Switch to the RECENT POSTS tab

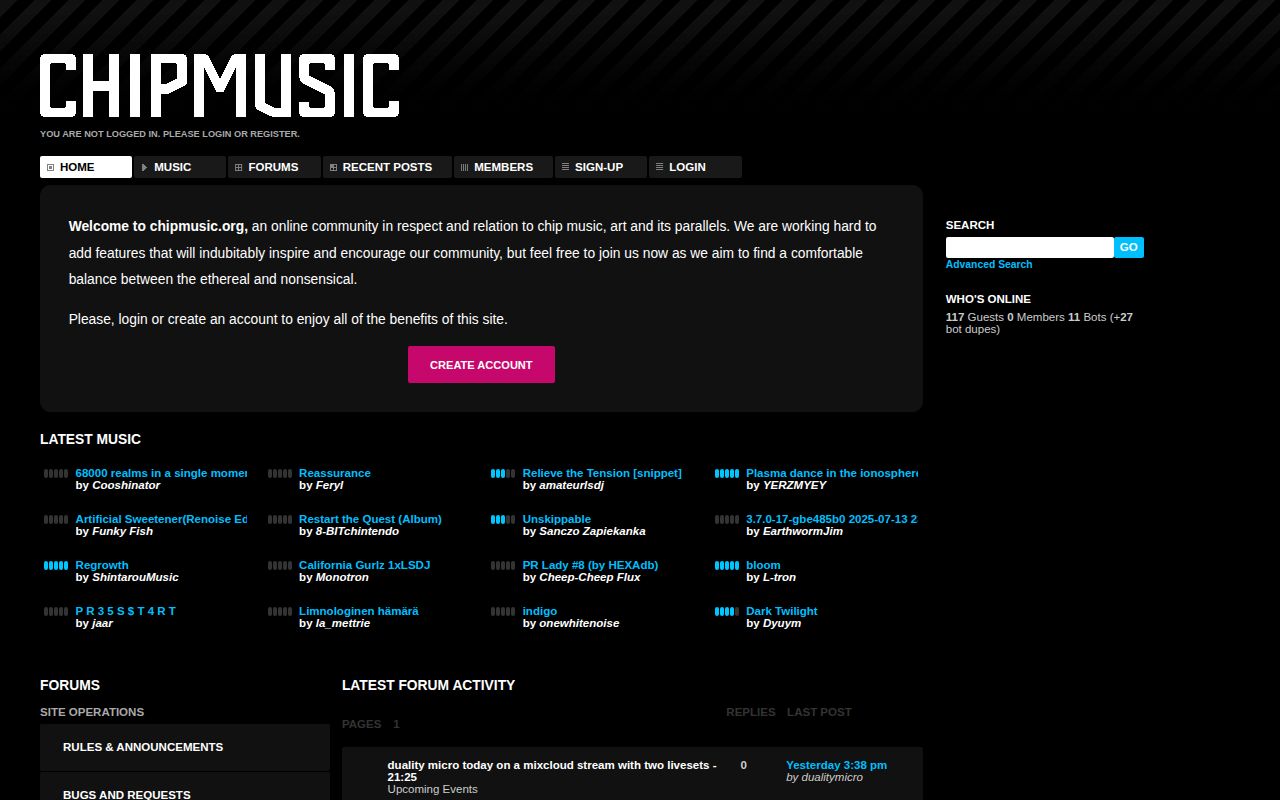[387, 167]
